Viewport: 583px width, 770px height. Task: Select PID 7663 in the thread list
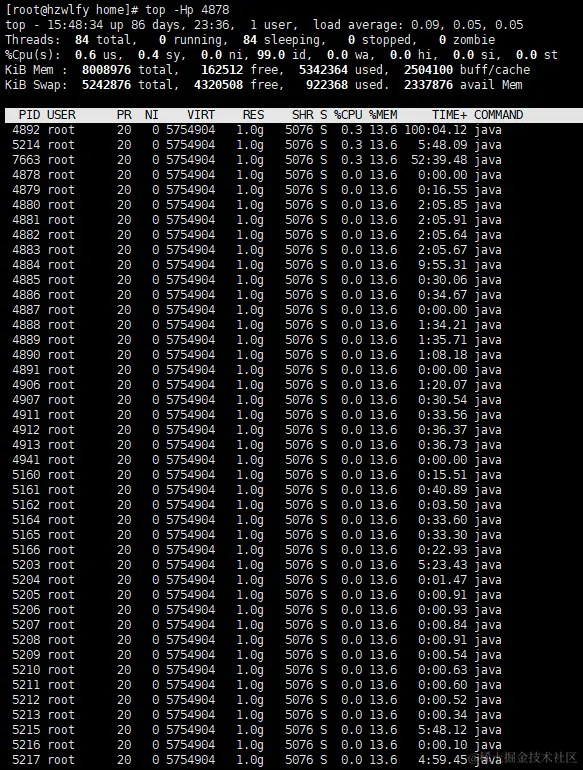coord(26,160)
